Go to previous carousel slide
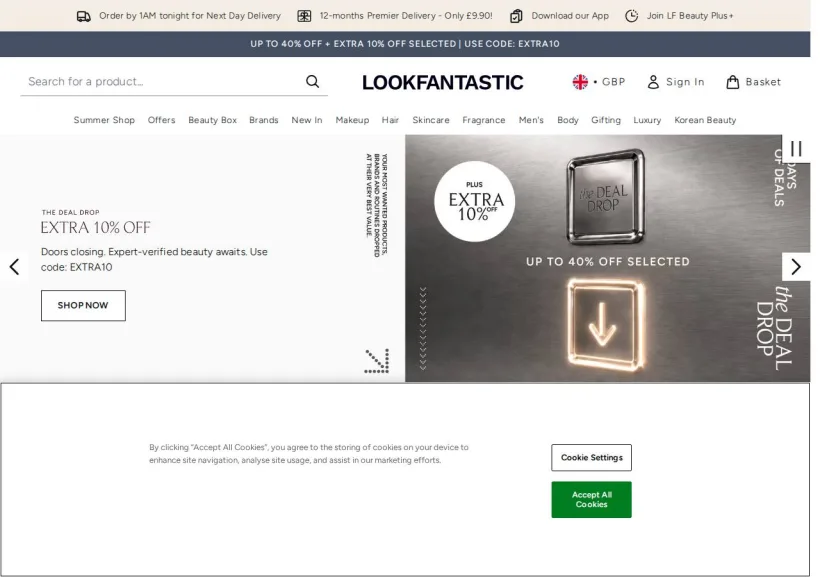The width and height of the screenshot is (820, 577). point(14,267)
